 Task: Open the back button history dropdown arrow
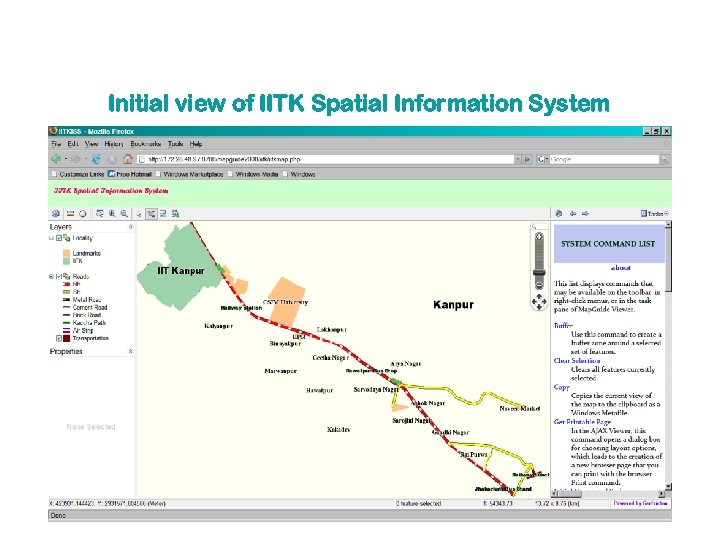click(x=66, y=159)
